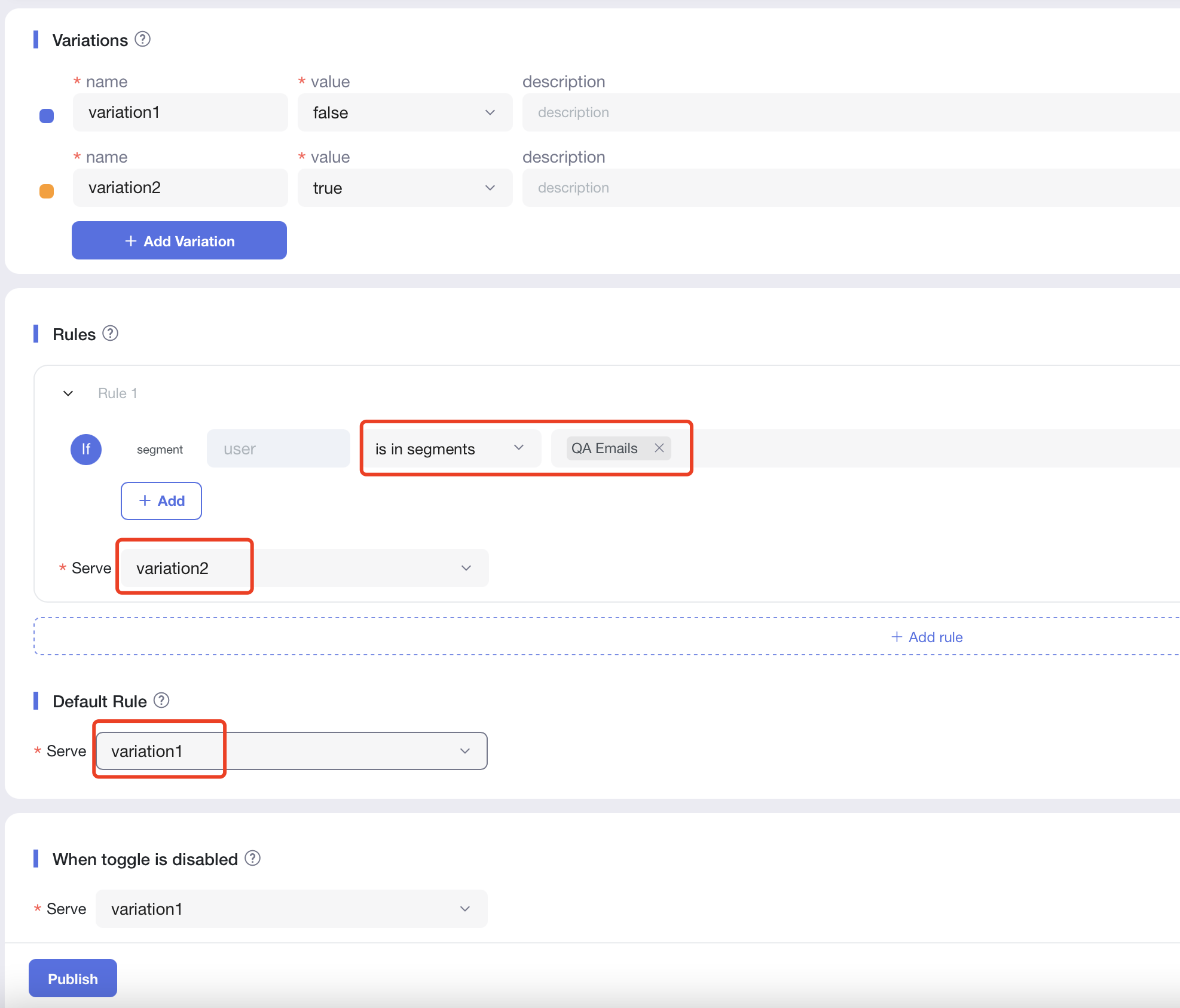
Task: Click the Default Rule help icon
Action: tap(161, 700)
